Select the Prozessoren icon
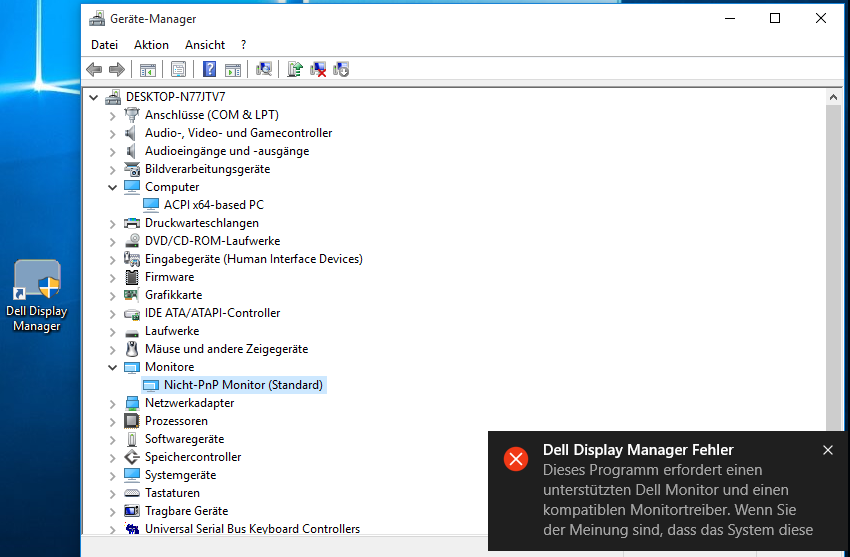The image size is (850, 557). [132, 421]
